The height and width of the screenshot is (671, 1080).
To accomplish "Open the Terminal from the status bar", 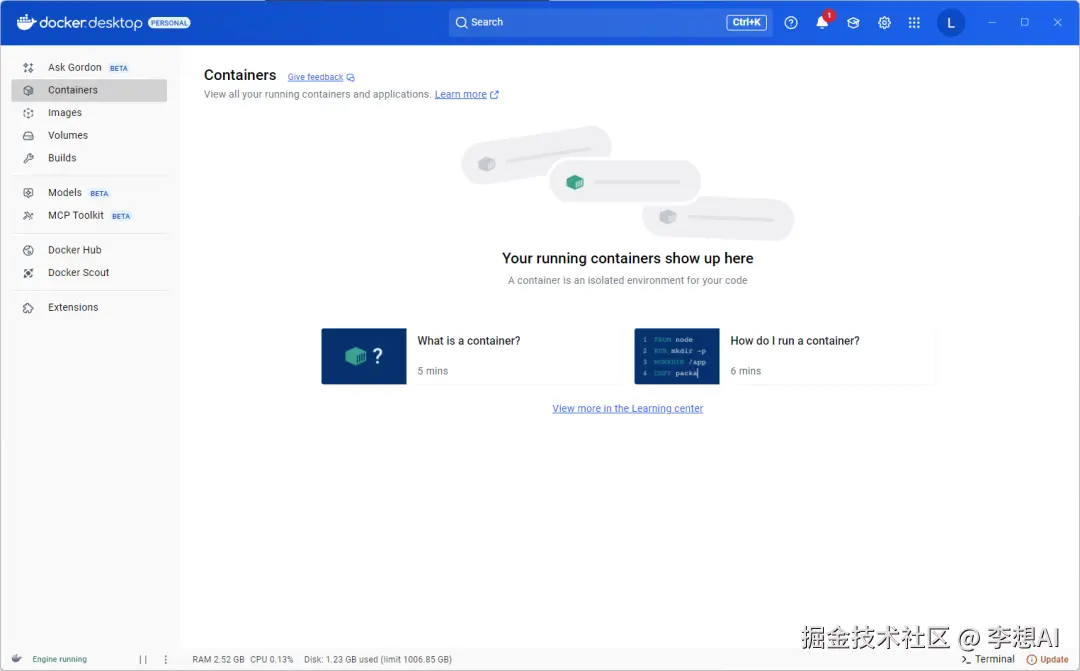I will click(988, 659).
